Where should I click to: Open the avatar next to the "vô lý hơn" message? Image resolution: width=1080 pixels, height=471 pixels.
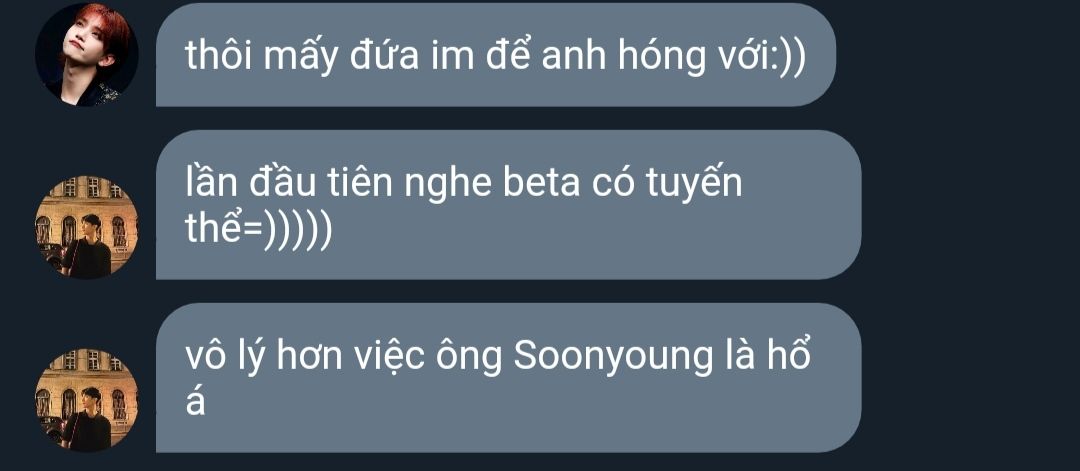click(x=87, y=400)
